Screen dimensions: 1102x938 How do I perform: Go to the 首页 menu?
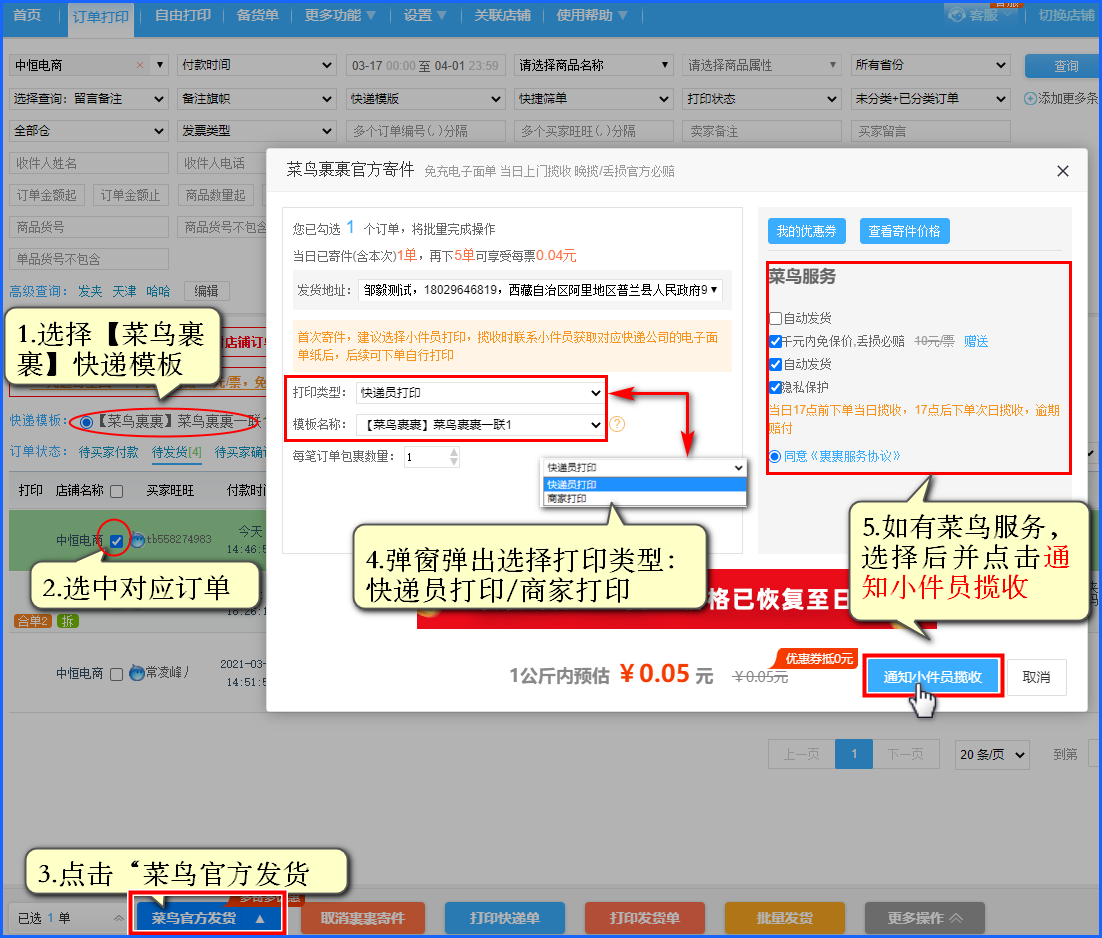pos(27,15)
